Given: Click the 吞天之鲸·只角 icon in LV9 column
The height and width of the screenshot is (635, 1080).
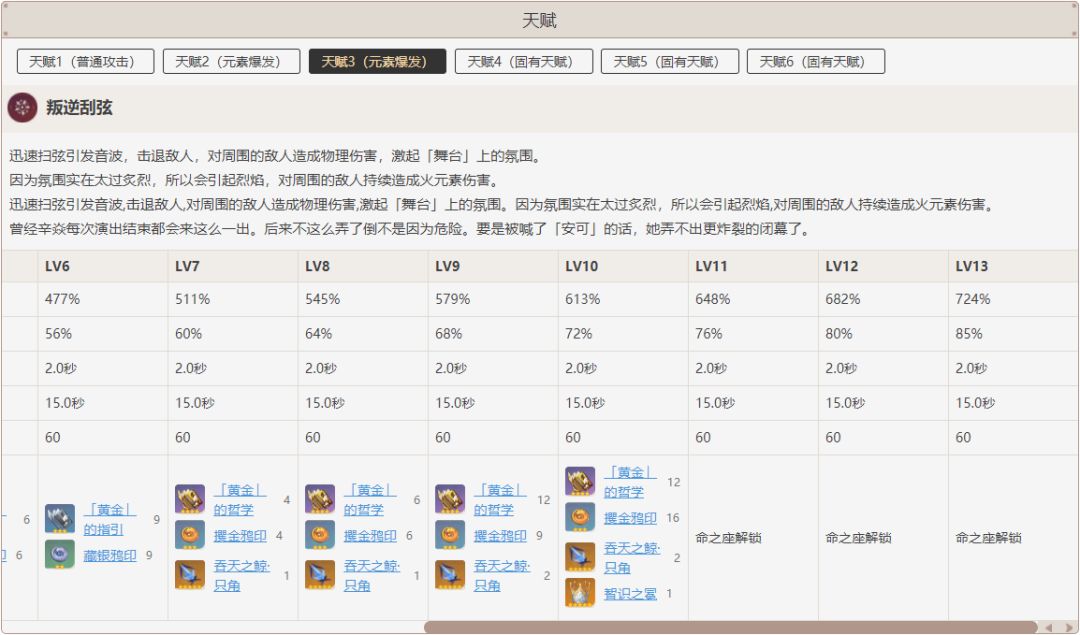Looking at the screenshot, I should pos(450,575).
